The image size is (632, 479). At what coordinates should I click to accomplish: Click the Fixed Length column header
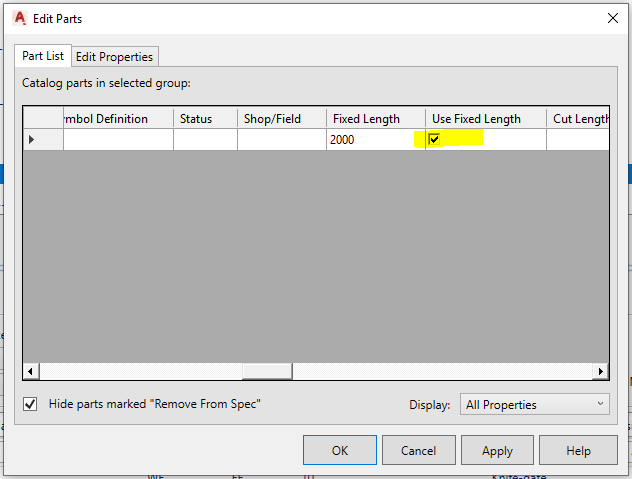376,119
